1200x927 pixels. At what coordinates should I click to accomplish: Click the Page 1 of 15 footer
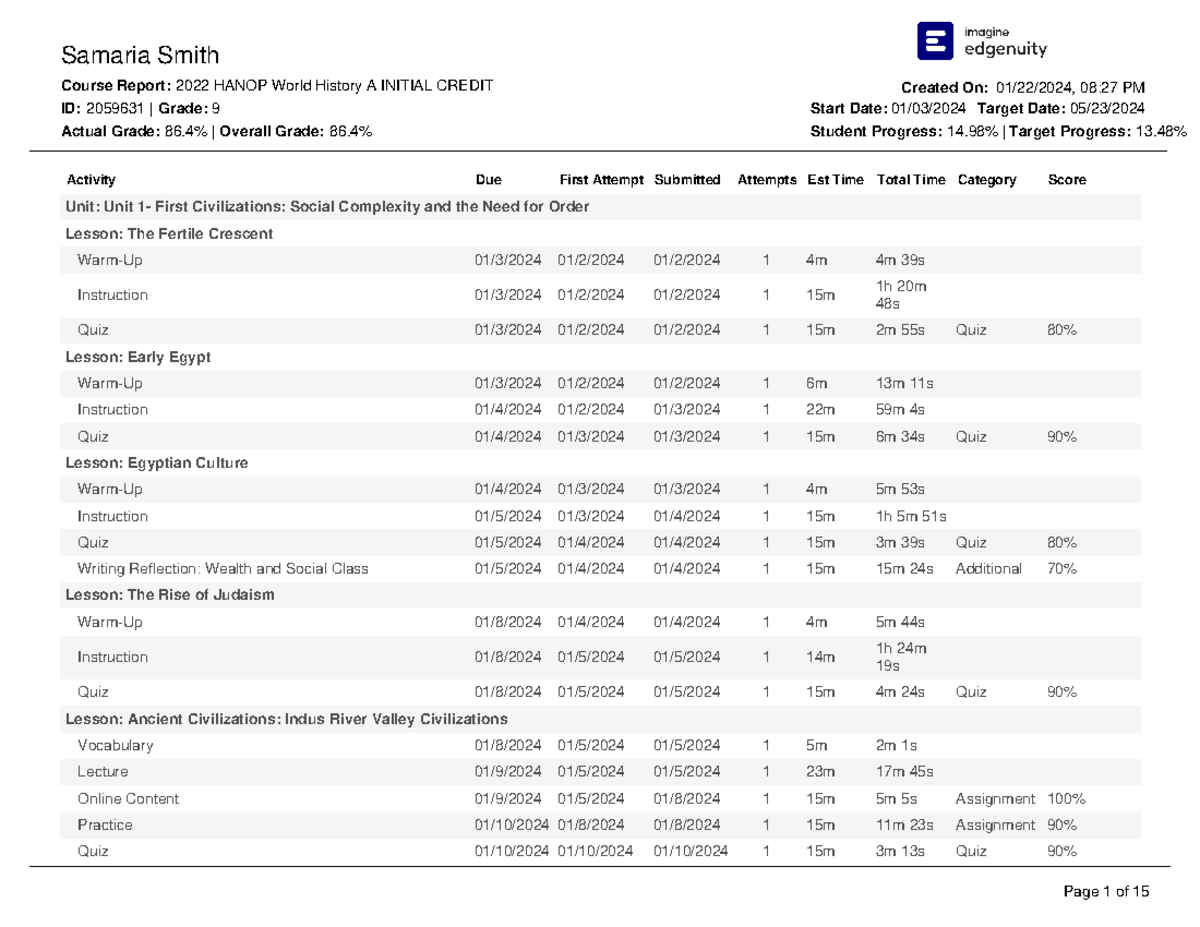(1109, 890)
